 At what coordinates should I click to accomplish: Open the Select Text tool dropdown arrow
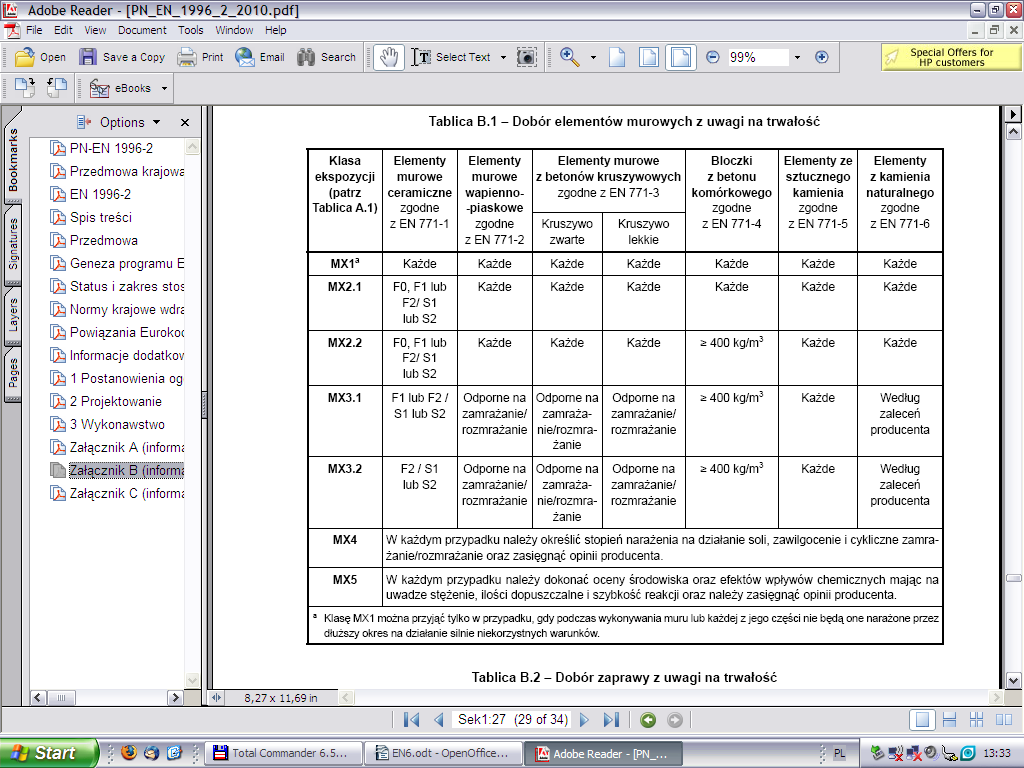click(503, 57)
